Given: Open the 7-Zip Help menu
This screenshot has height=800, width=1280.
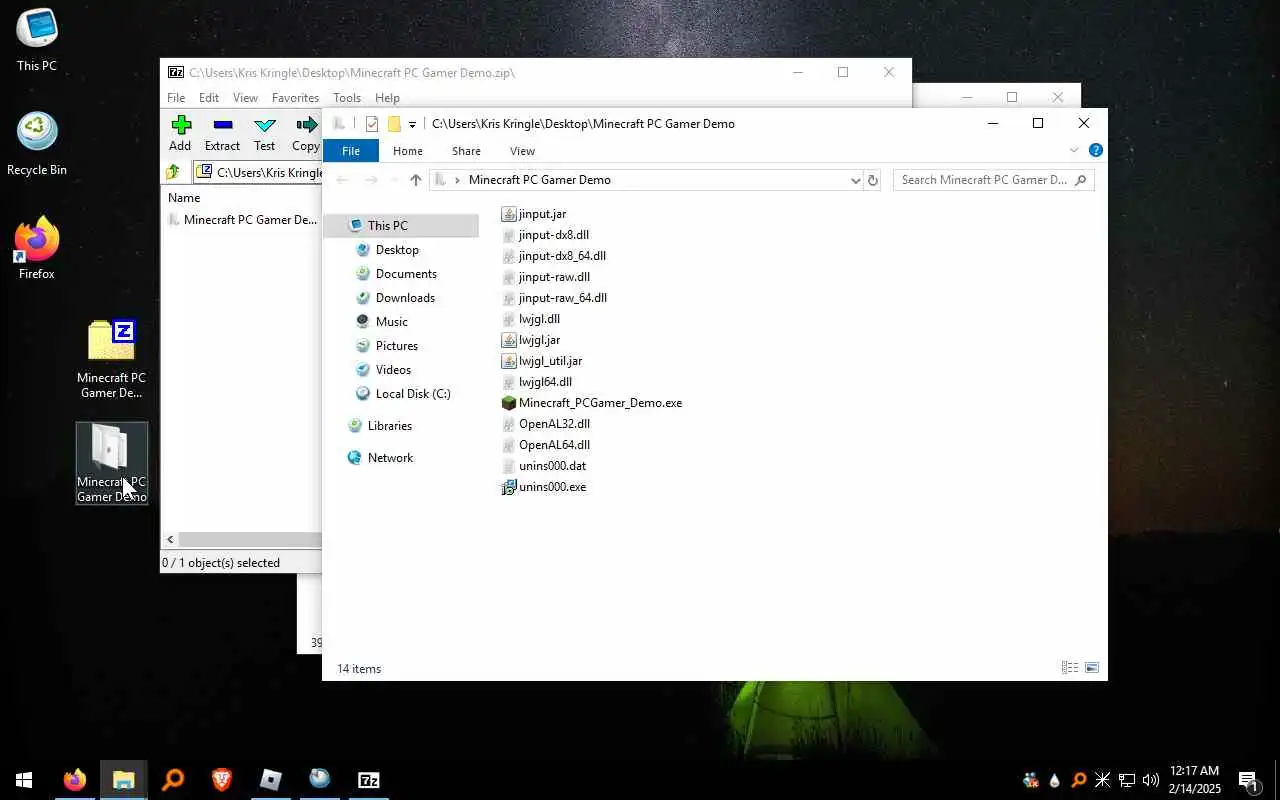Looking at the screenshot, I should pos(387,98).
